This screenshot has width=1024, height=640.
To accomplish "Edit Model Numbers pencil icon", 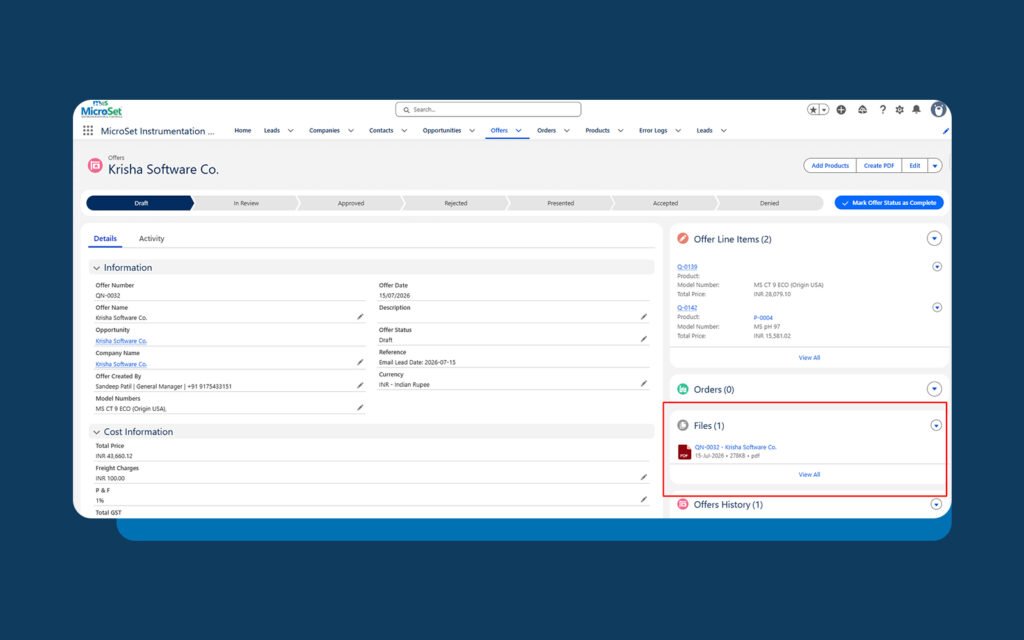I will [x=360, y=408].
